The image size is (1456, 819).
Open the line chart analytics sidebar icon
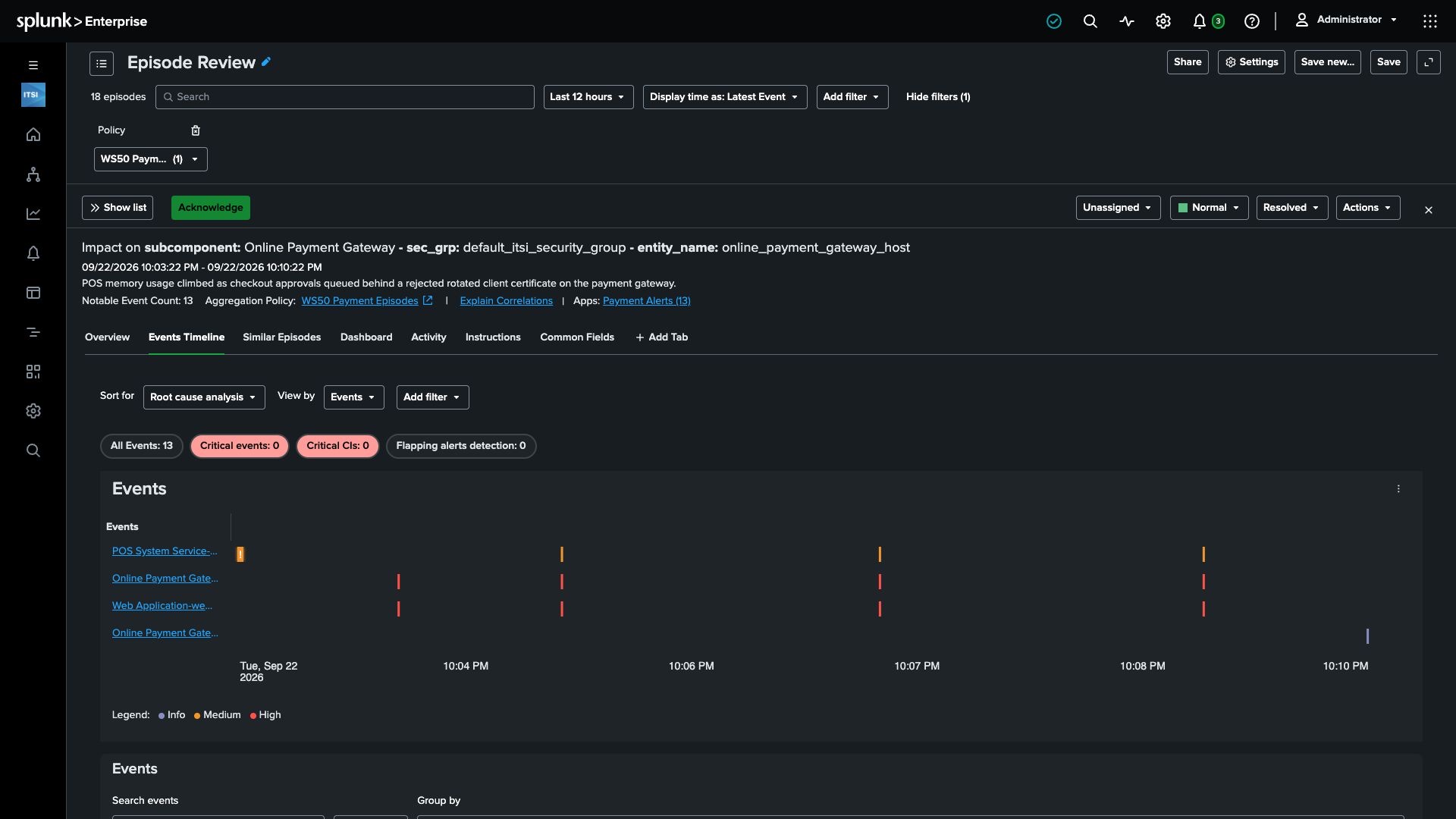(33, 214)
